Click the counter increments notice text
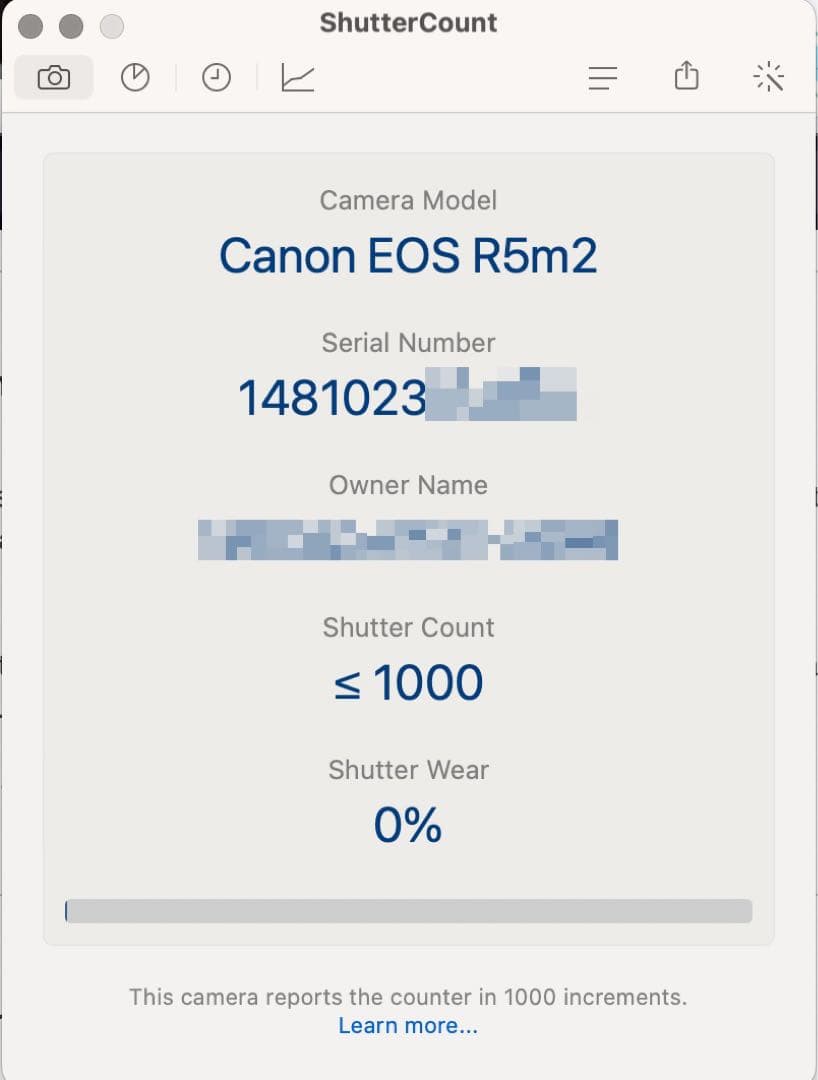The width and height of the screenshot is (818, 1080). click(408, 997)
